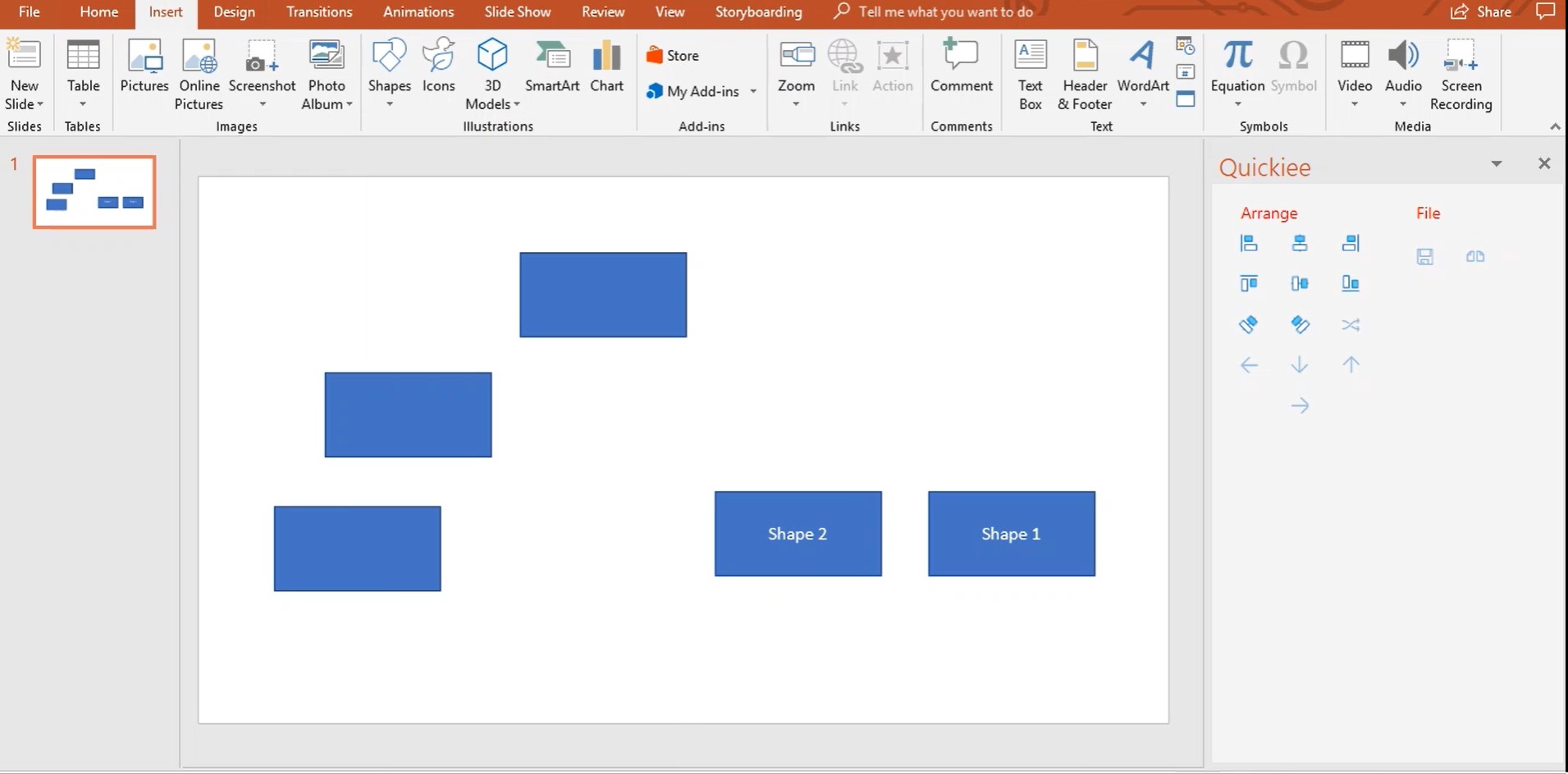Open Header & Footer dialog
Screen dimensions: 1568x774
[1085, 75]
